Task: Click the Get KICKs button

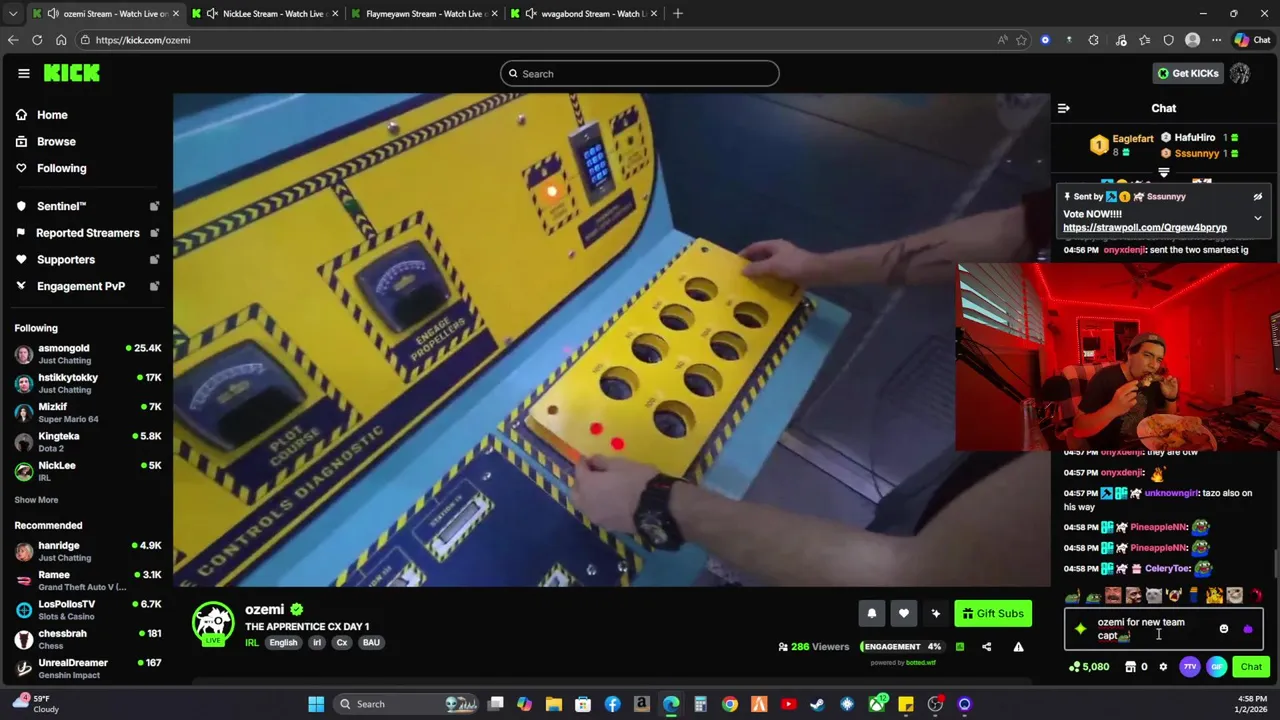Action: coord(1188,73)
